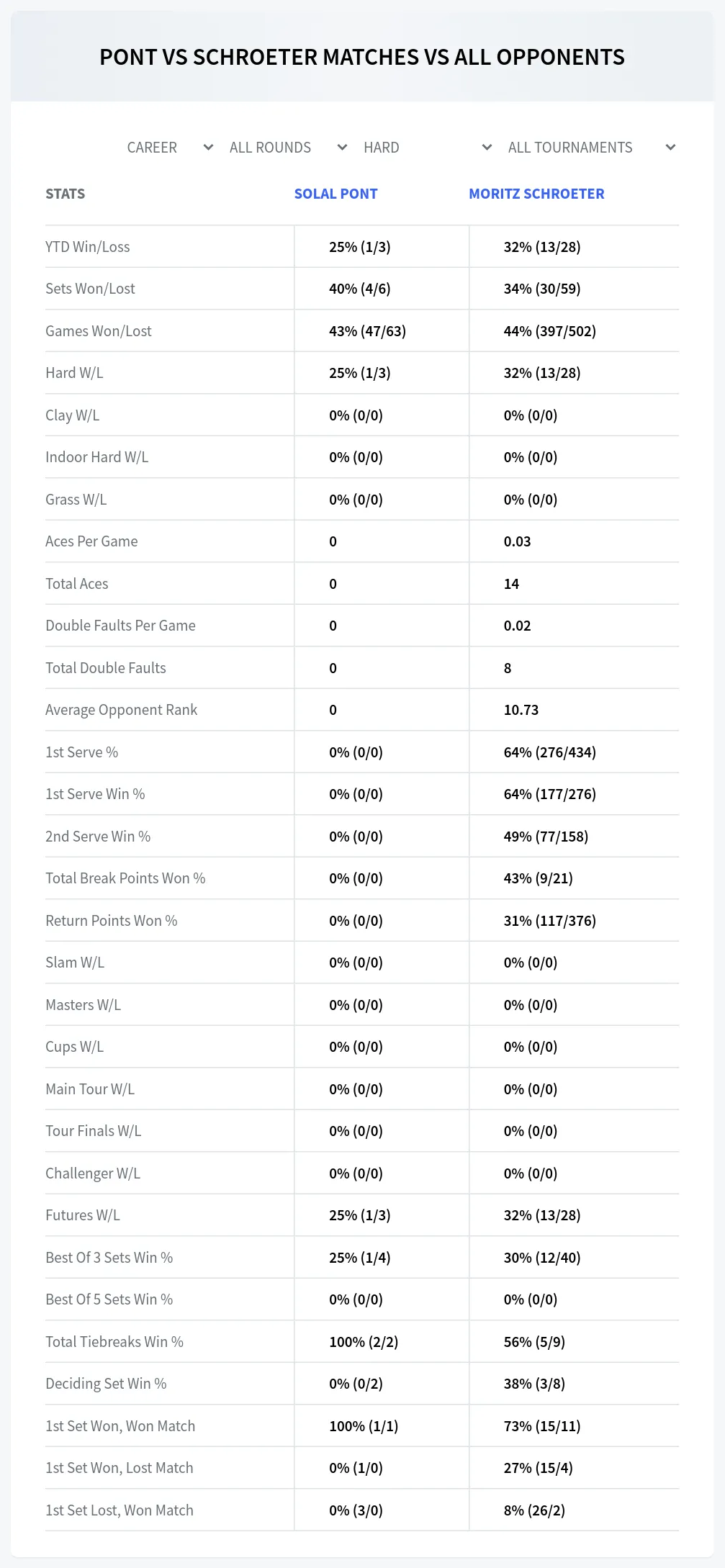Click the chevron next to ALL ROUNDS
The width and height of the screenshot is (725, 1568).
[x=343, y=148]
